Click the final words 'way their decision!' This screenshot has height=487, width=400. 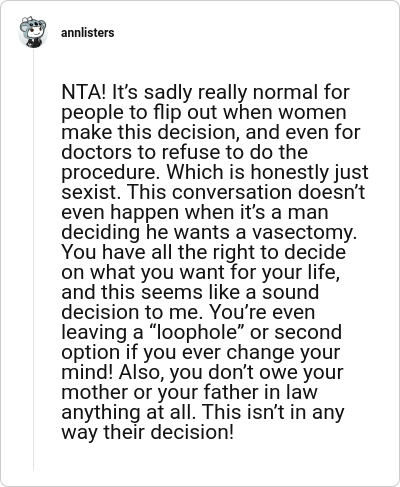147,432
